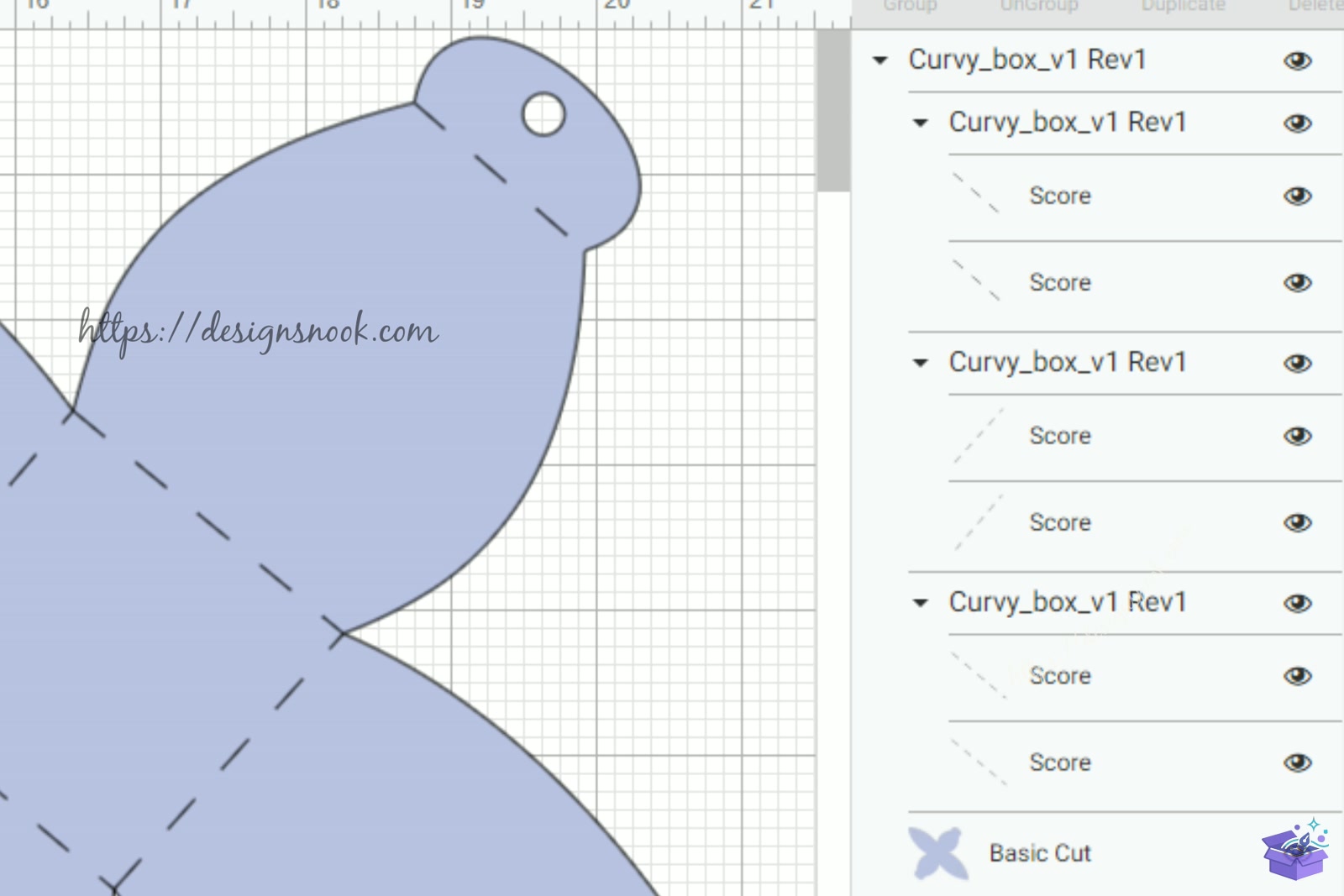The image size is (1344, 896).
Task: Click the Basic Cut layer's blue shape thumbnail
Action: pos(938,854)
